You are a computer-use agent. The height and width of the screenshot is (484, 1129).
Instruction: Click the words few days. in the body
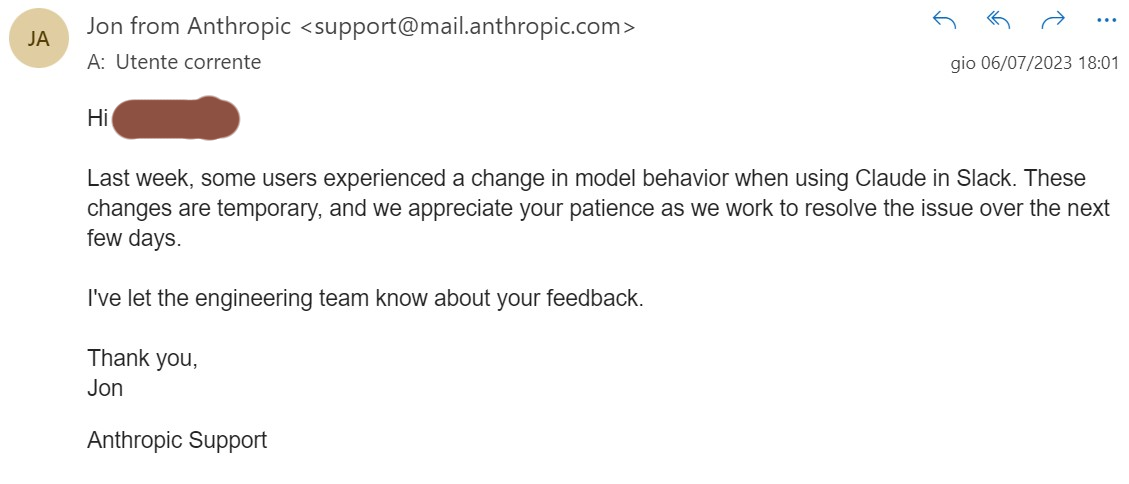point(133,238)
